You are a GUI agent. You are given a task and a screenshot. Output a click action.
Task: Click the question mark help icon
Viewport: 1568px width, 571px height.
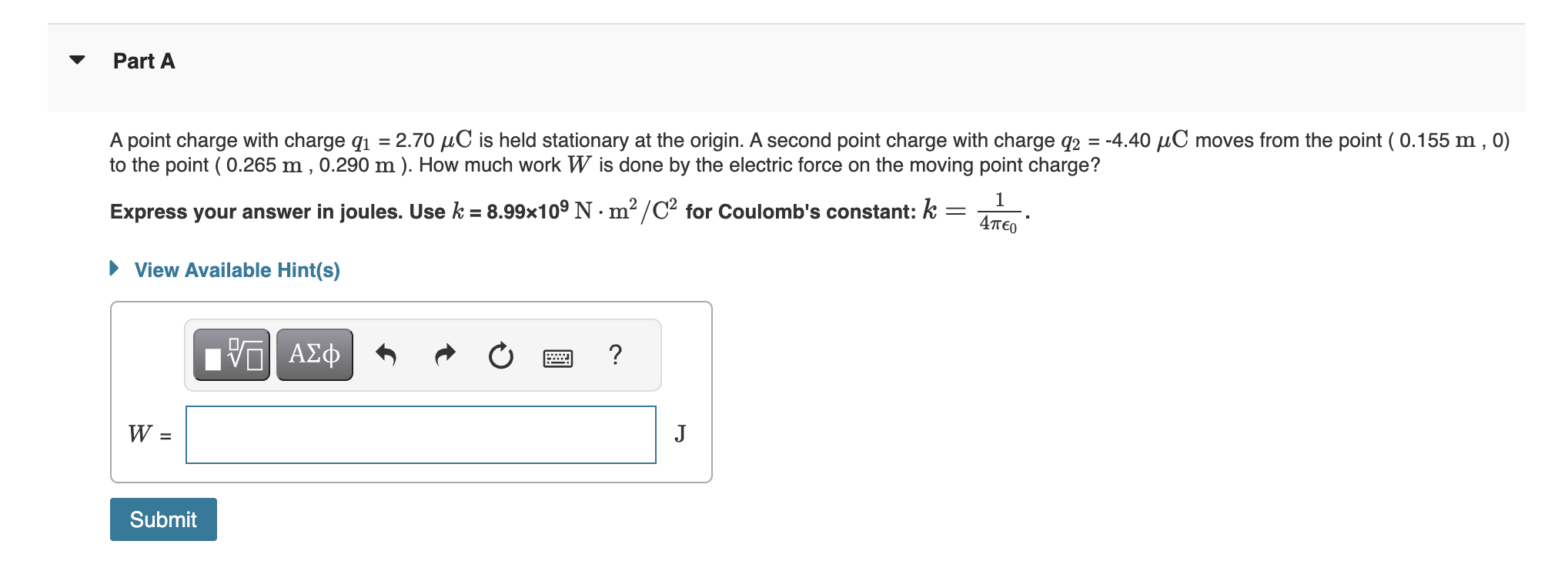[x=614, y=354]
